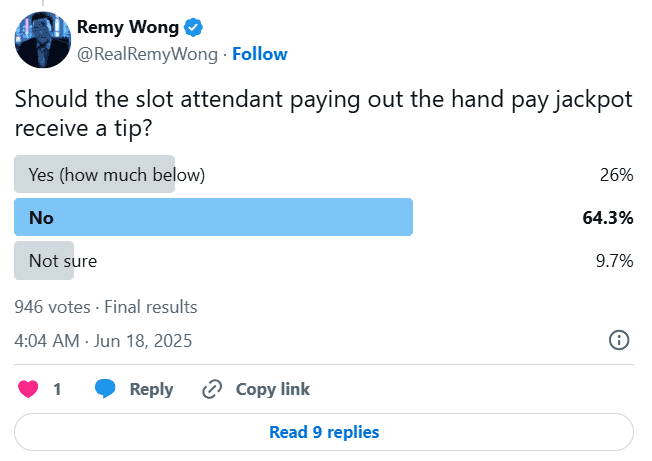Click the @RealRemyWong handle

pyautogui.click(x=148, y=54)
